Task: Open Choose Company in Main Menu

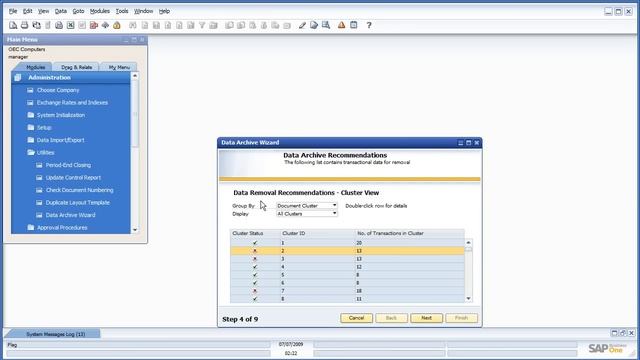Action: tap(58, 90)
